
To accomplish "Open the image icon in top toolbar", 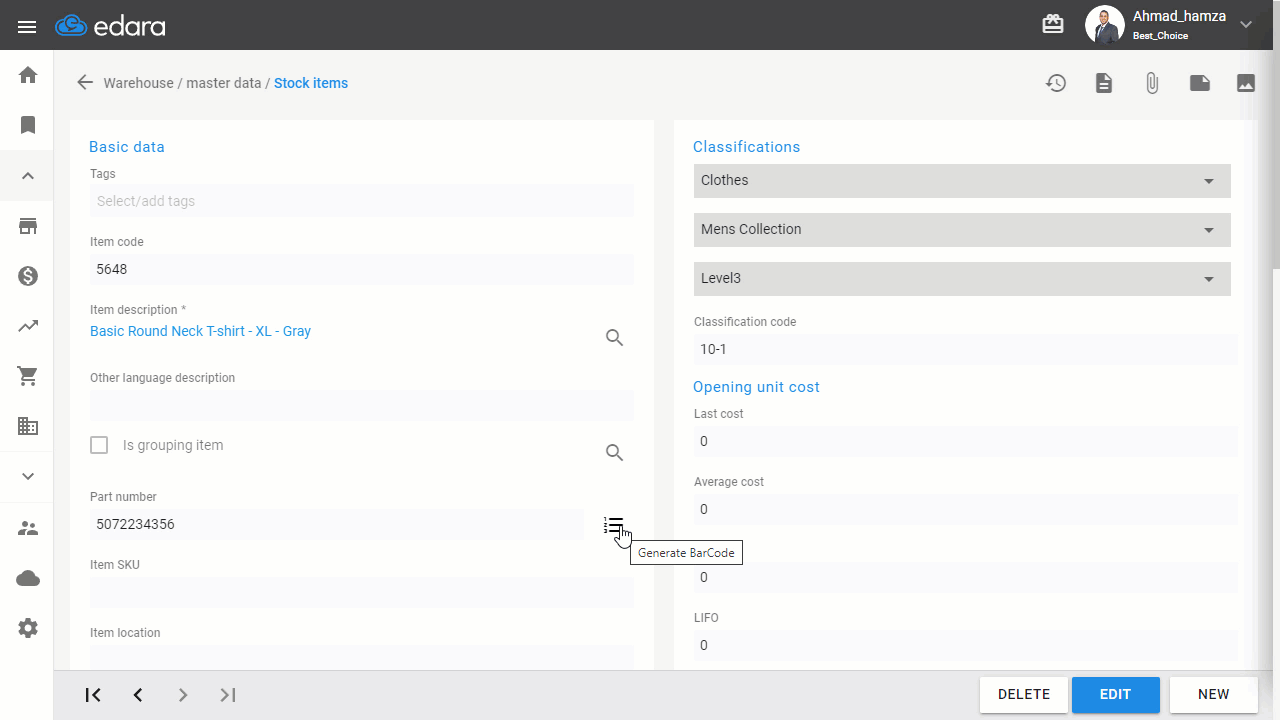I will (1246, 83).
